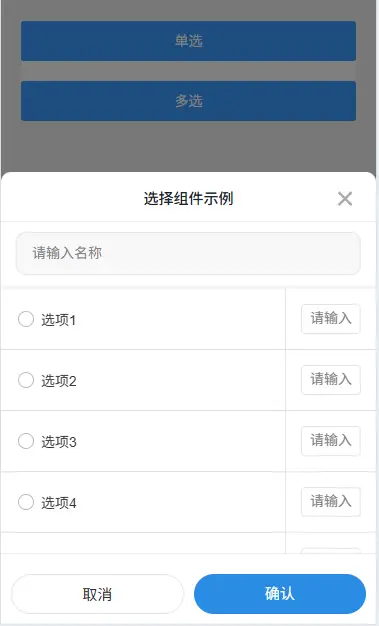Screen dimensions: 379x626
Task: Click the partially visible input below the 选项4 row
Action: tap(331, 551)
